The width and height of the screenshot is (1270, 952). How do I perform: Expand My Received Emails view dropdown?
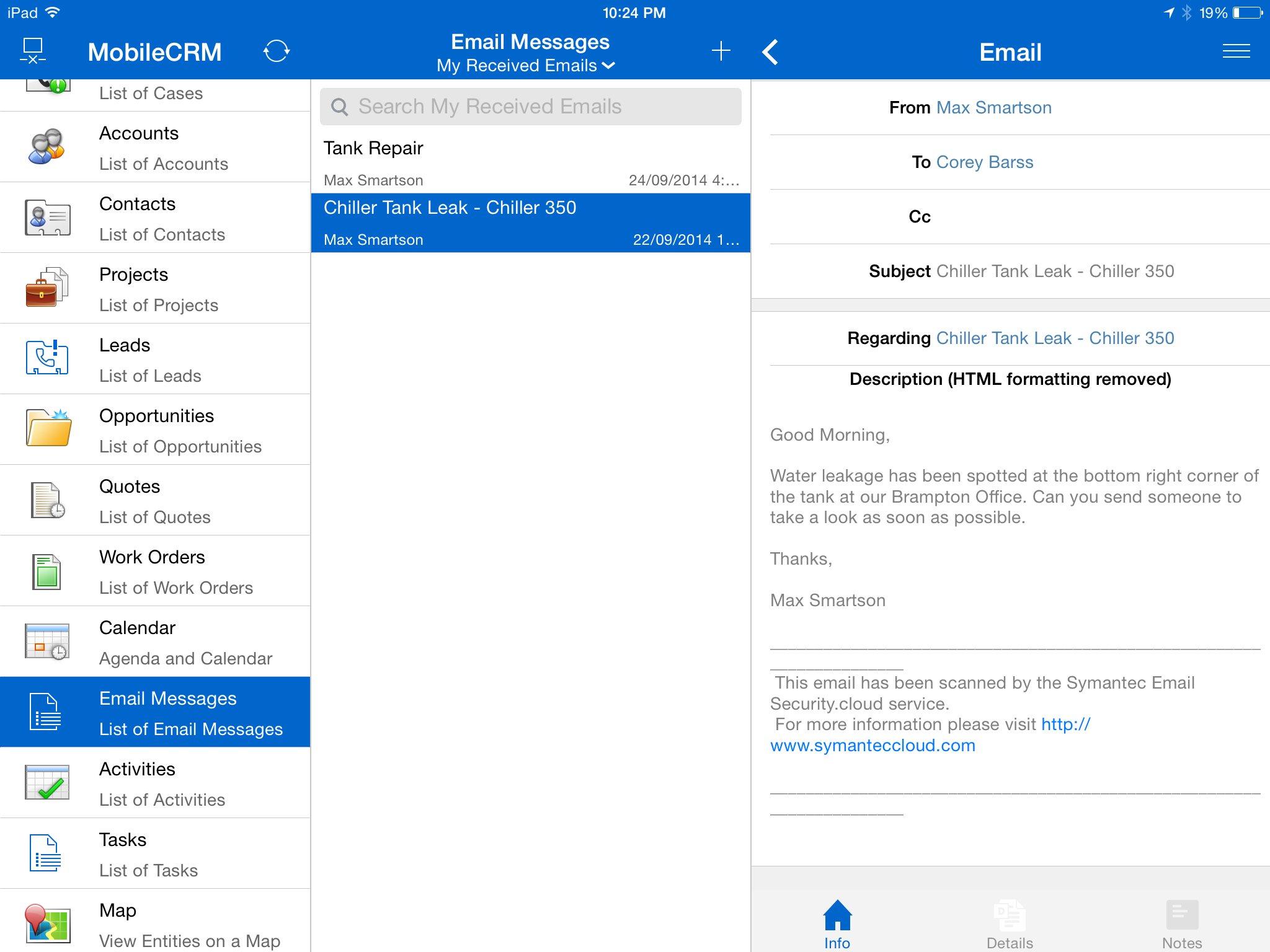(526, 66)
